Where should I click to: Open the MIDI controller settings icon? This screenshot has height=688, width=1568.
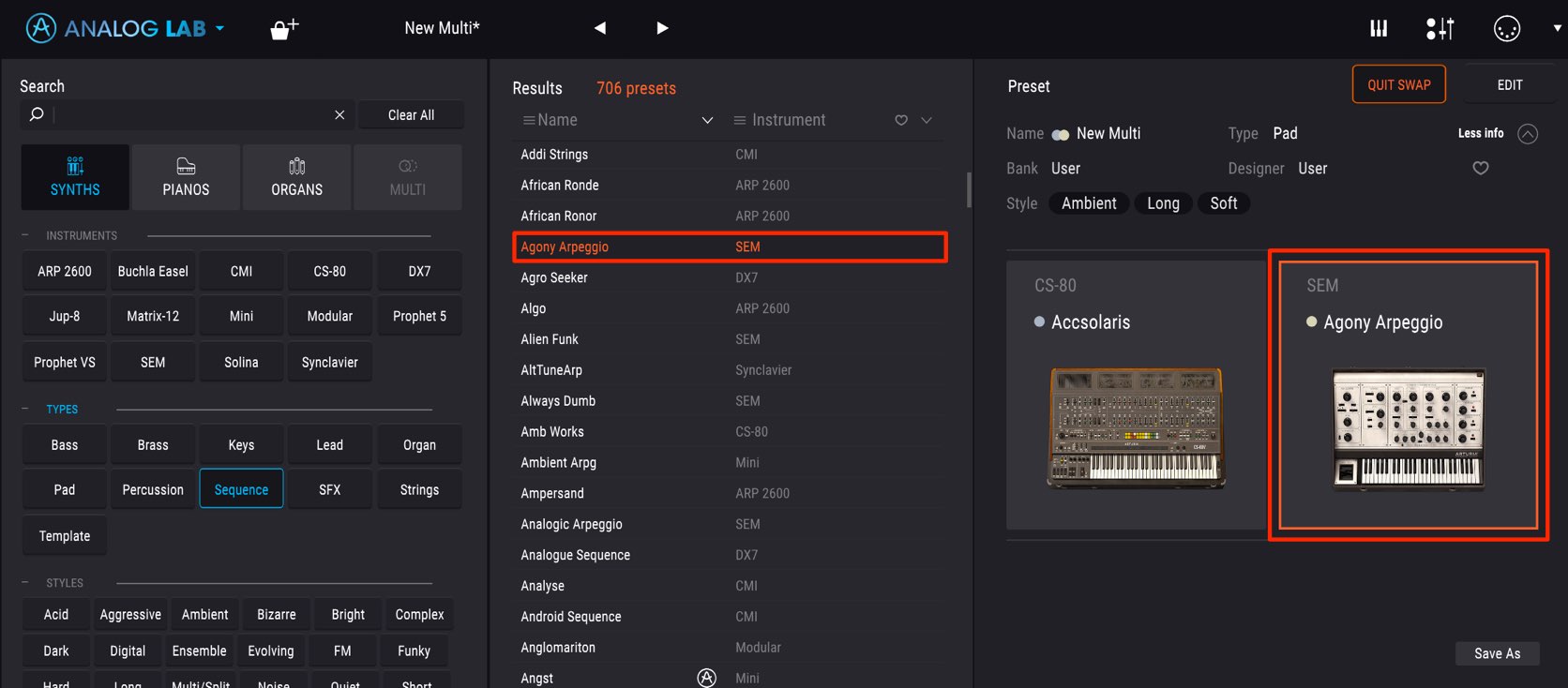(x=1507, y=29)
